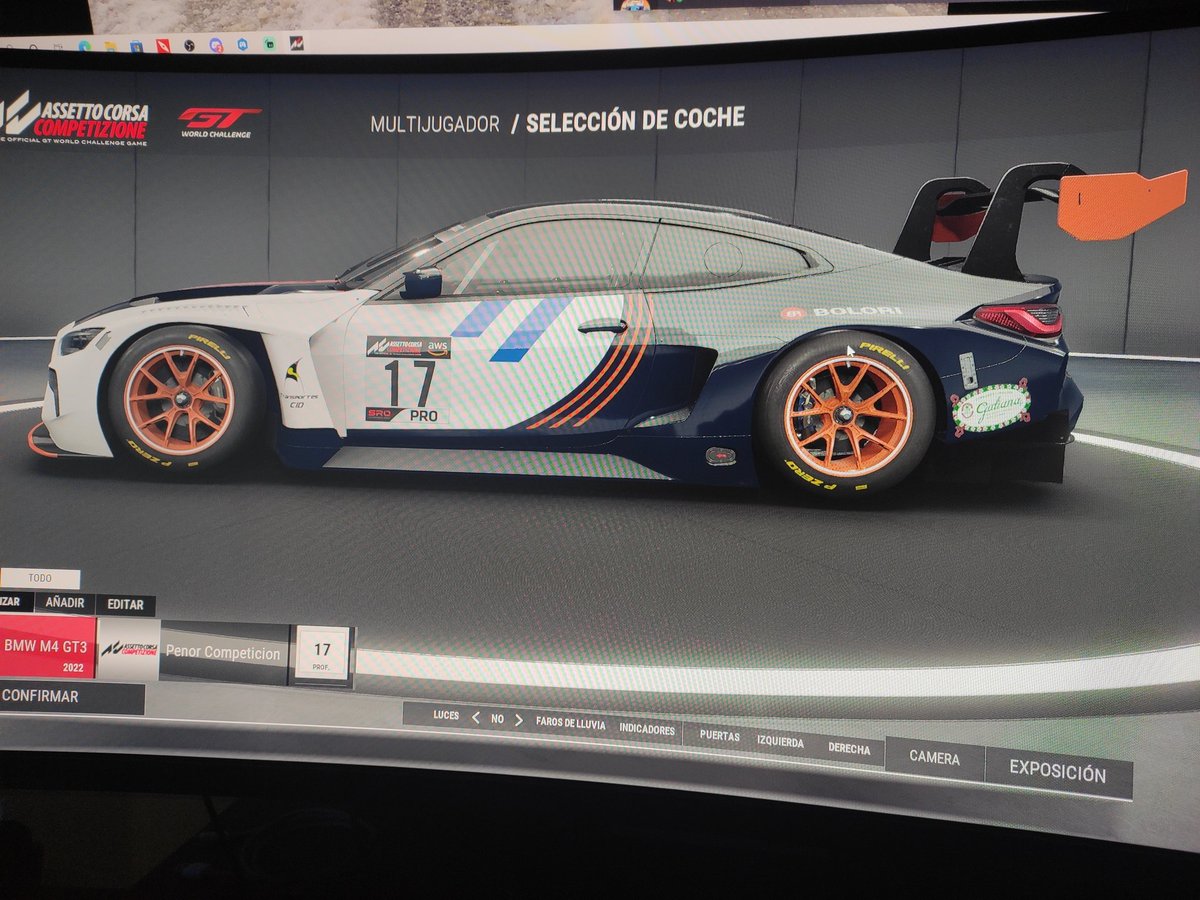The height and width of the screenshot is (900, 1200).
Task: Click the Luces label
Action: click(446, 715)
